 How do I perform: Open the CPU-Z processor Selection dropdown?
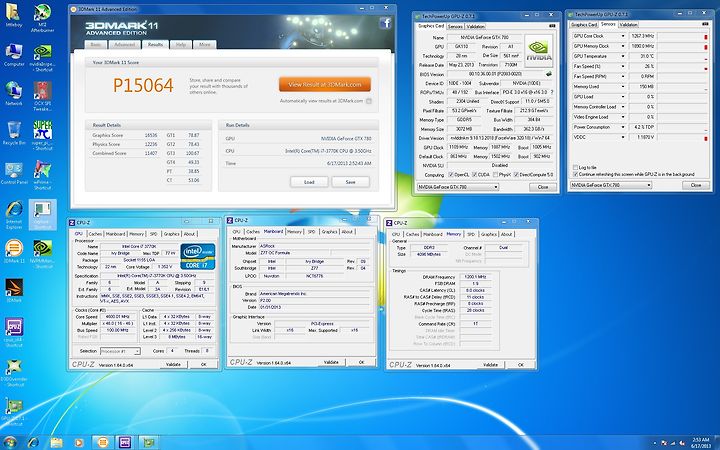click(120, 351)
